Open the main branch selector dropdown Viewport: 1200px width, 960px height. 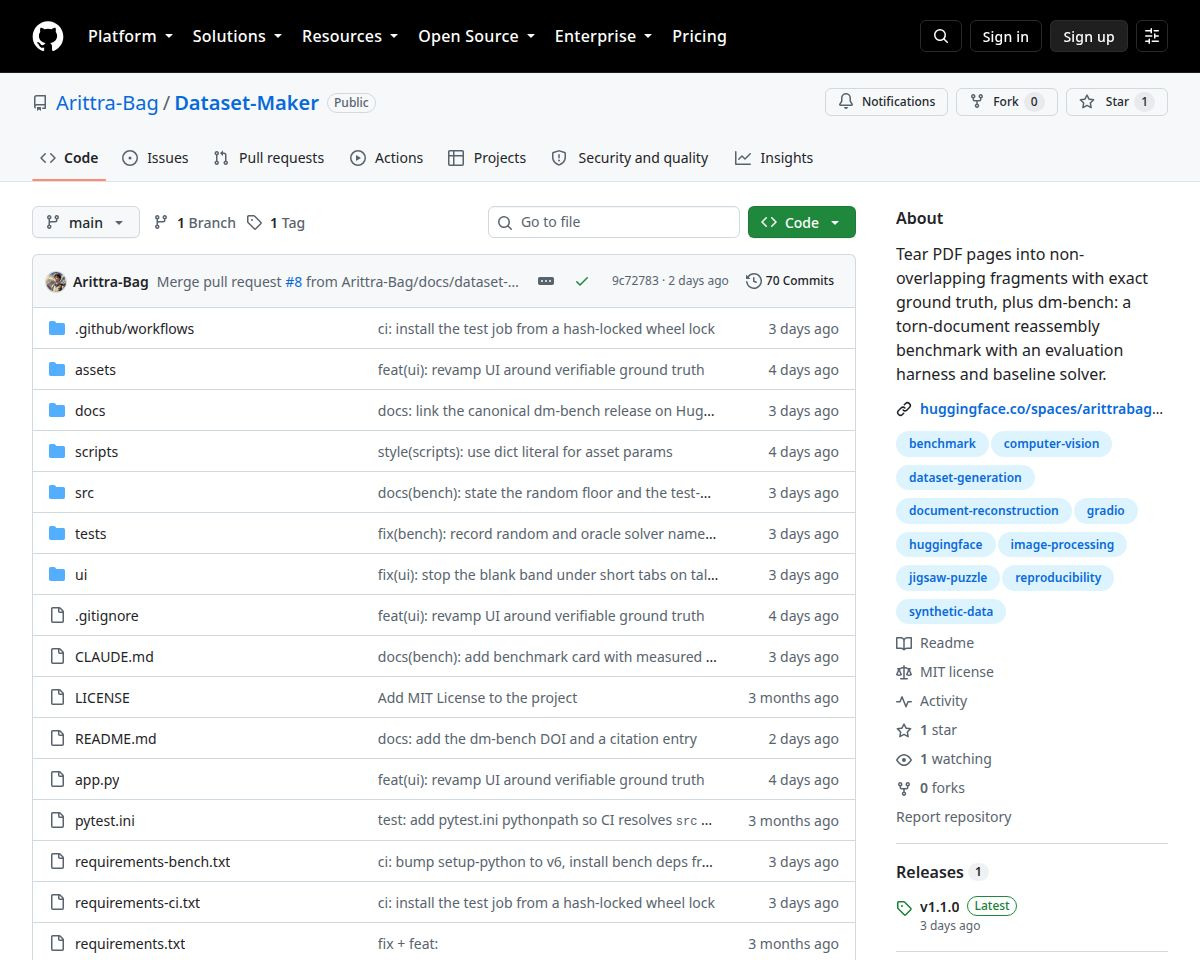click(x=86, y=222)
